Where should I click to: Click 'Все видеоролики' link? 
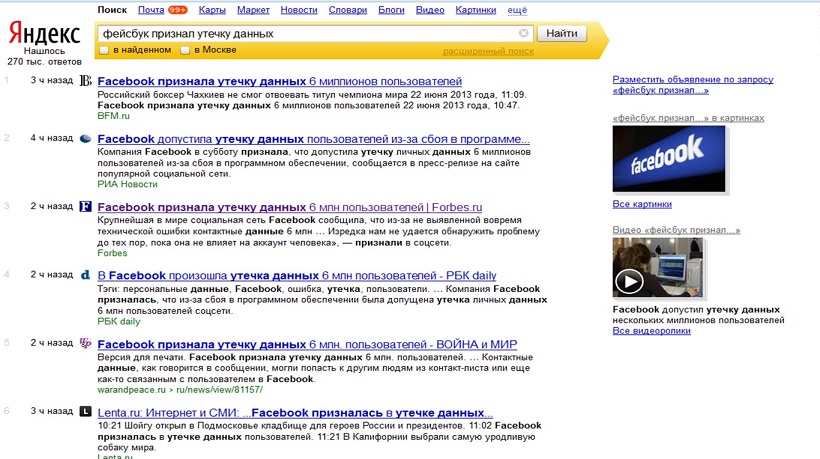pyautogui.click(x=652, y=331)
